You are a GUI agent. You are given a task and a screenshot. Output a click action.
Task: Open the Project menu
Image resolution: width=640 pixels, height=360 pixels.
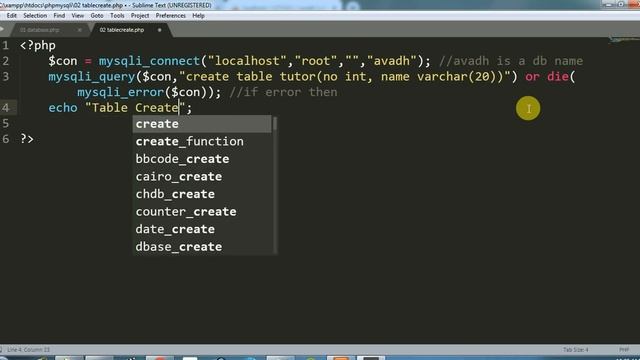tap(140, 16)
